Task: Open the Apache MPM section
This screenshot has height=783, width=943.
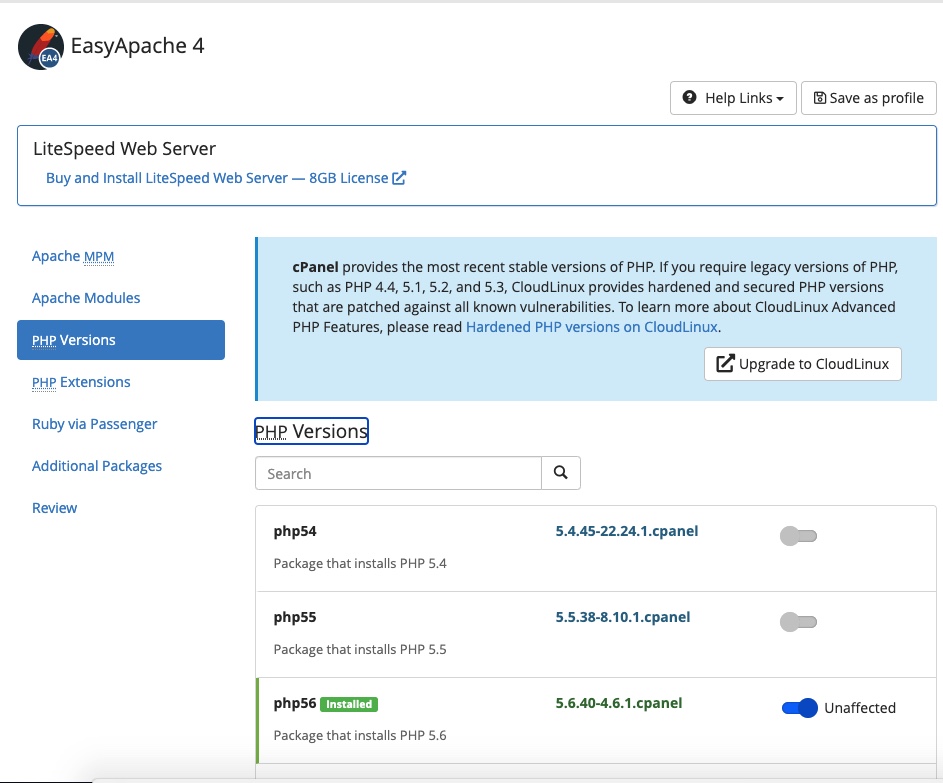Action: click(73, 256)
